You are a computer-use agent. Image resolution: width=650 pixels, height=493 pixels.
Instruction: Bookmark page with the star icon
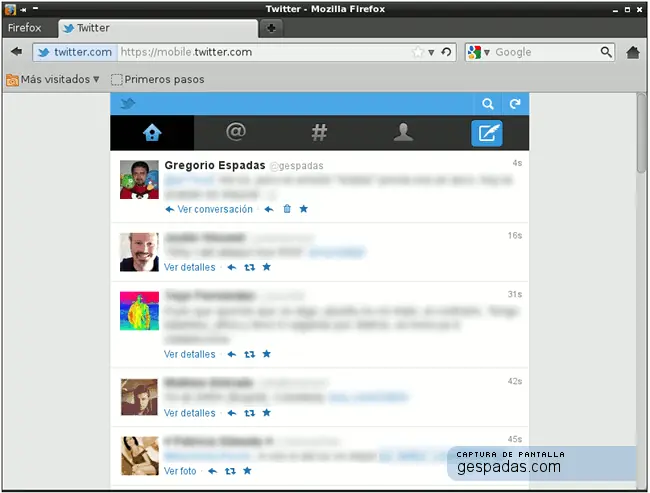tap(418, 52)
